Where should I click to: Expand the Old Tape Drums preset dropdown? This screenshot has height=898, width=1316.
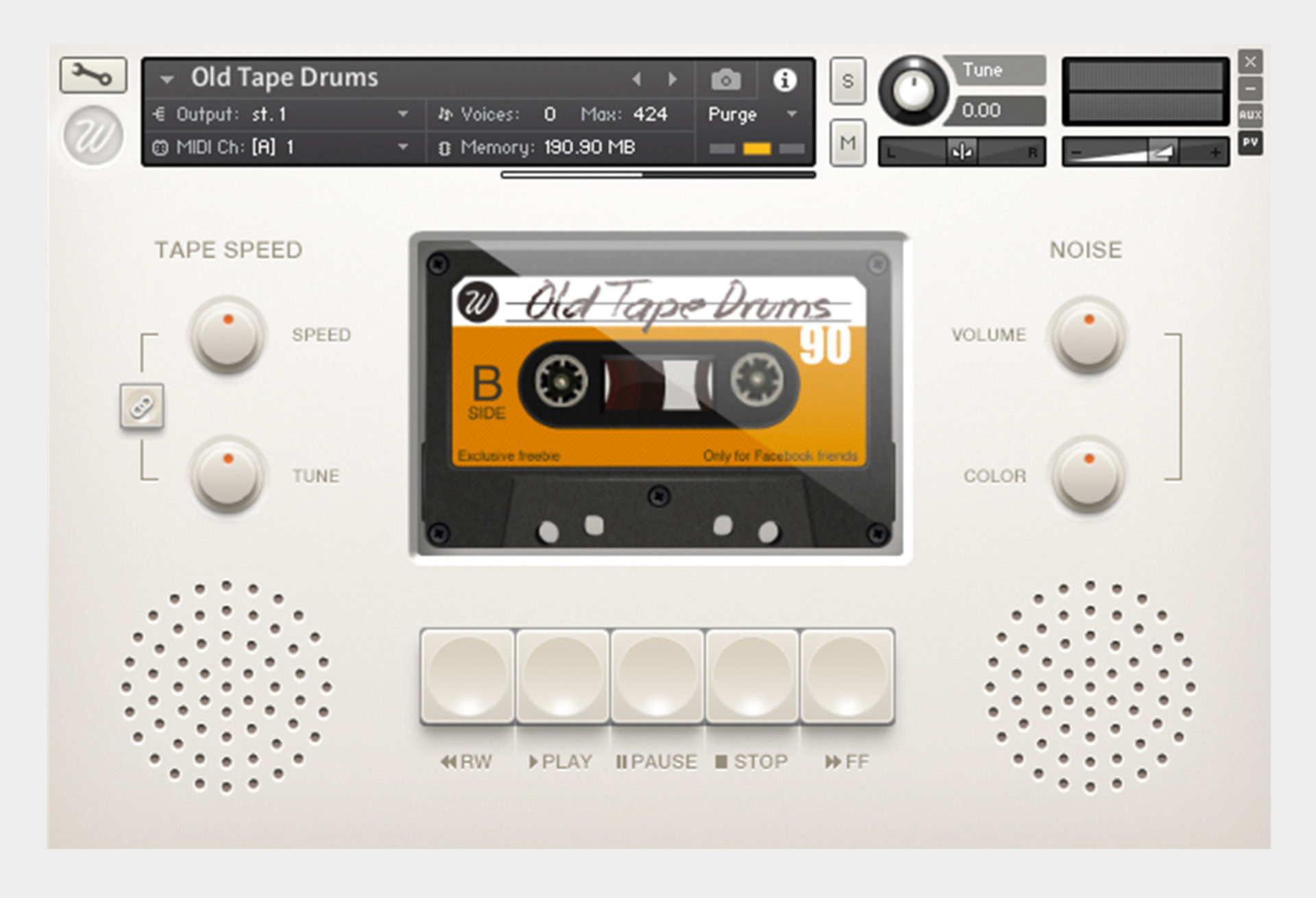[x=166, y=78]
